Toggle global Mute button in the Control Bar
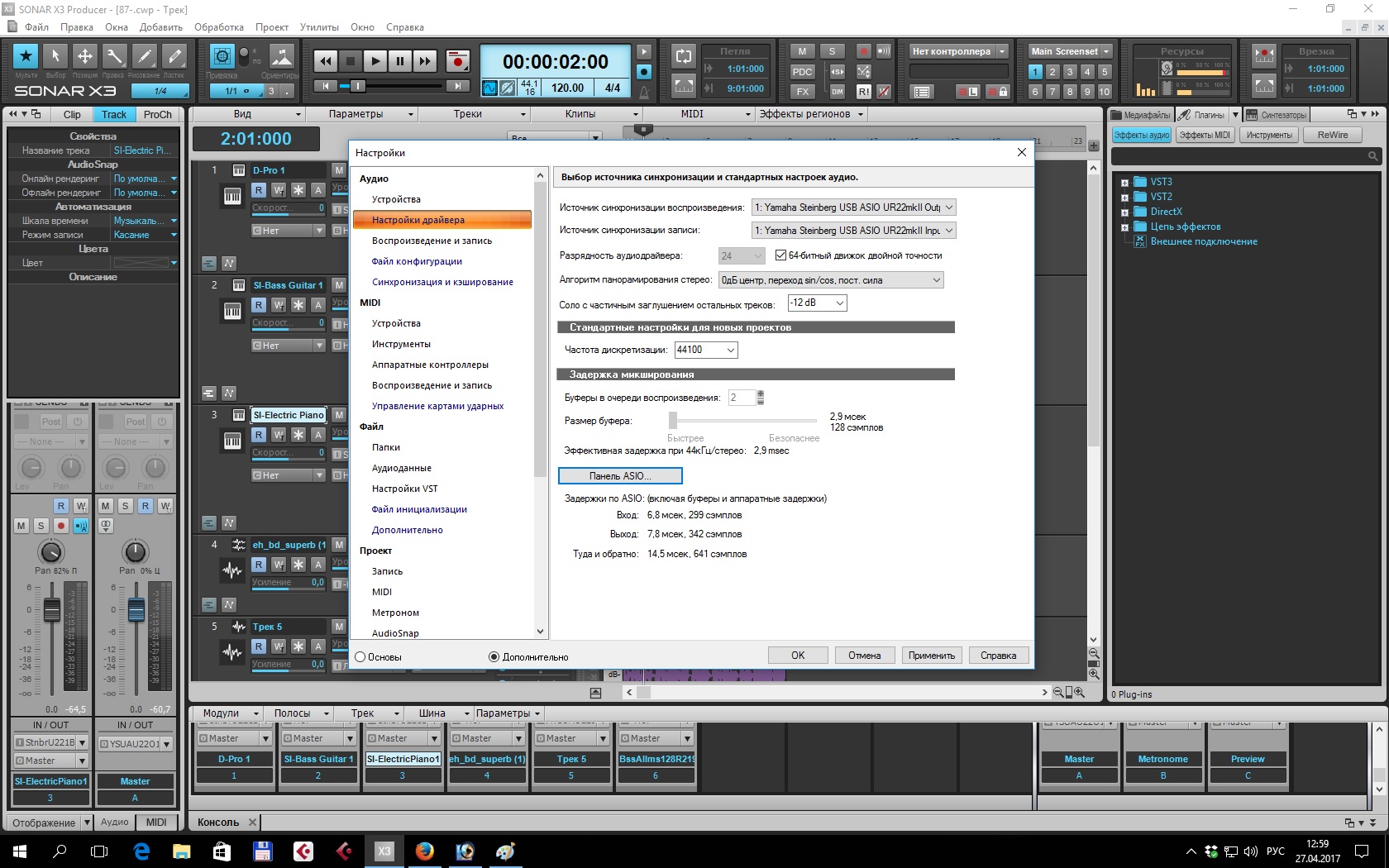The height and width of the screenshot is (868, 1389). click(802, 51)
